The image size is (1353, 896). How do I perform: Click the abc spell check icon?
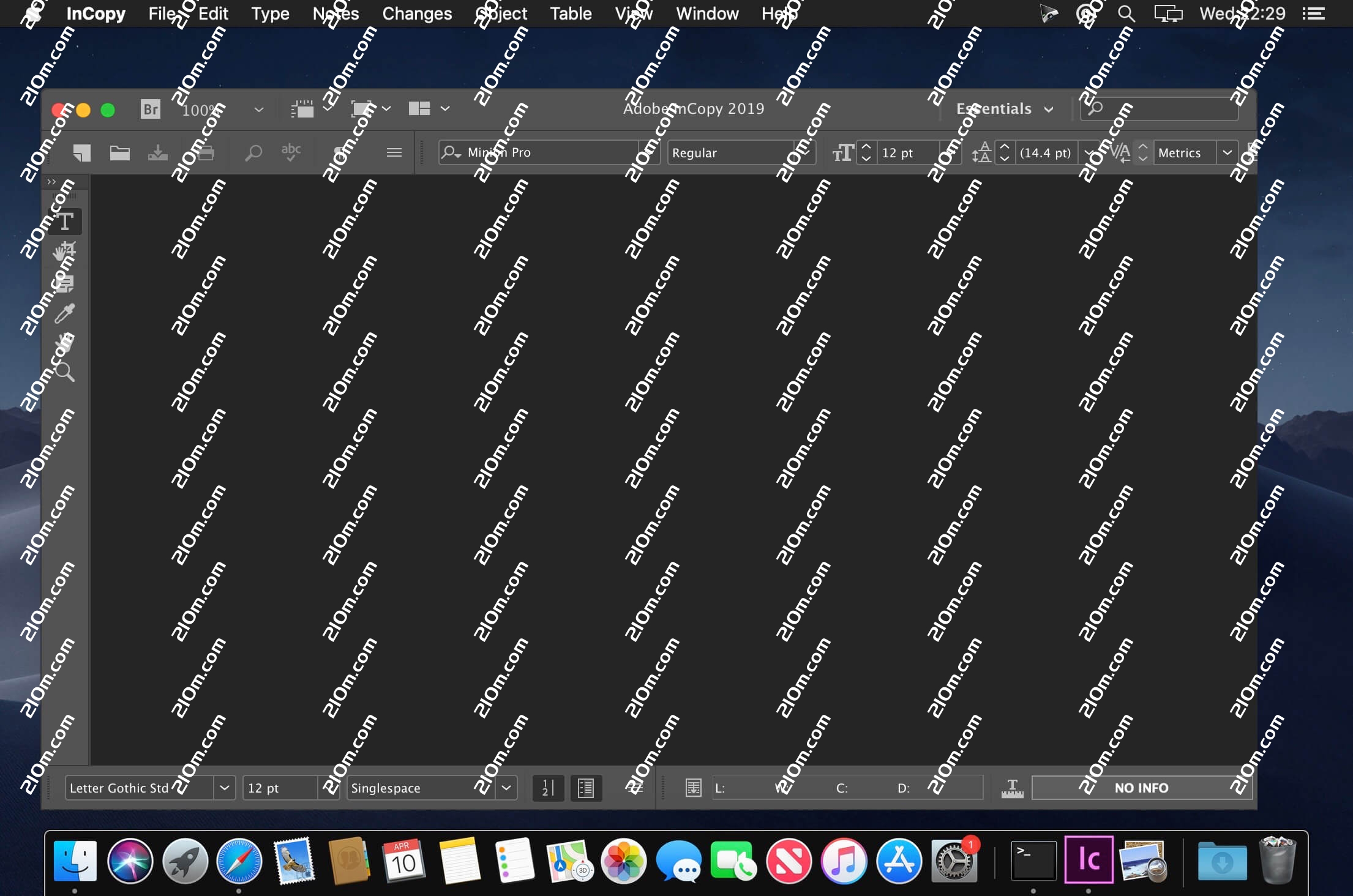pyautogui.click(x=291, y=152)
